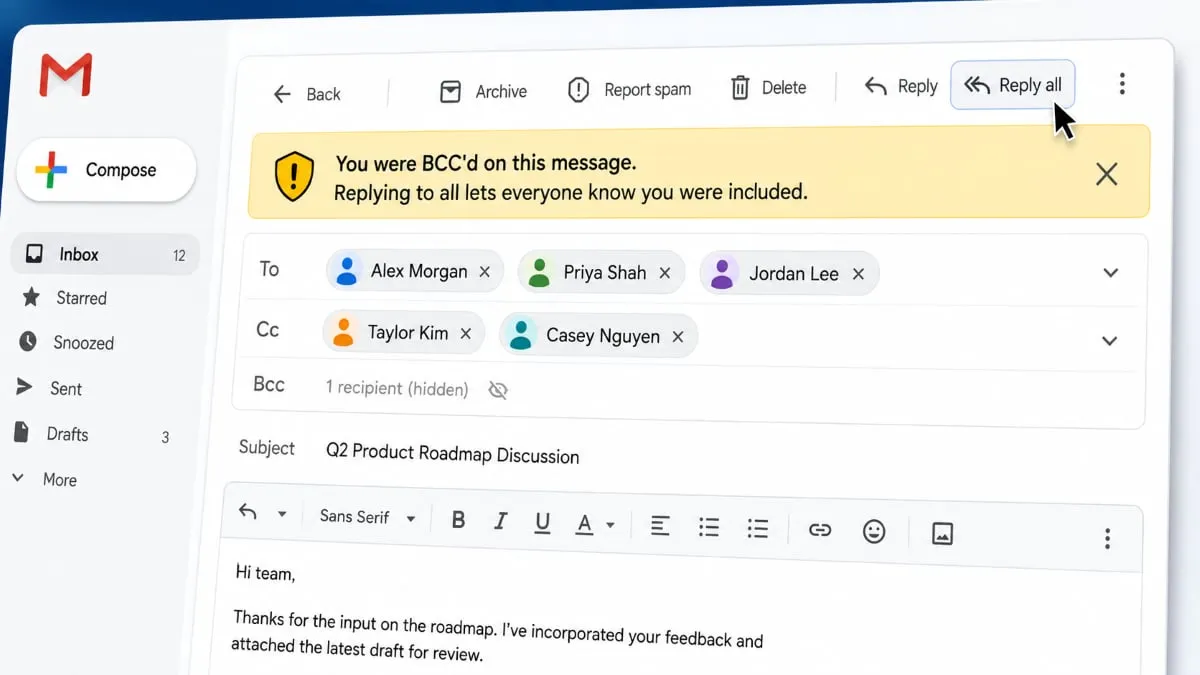Archive this message

tap(483, 92)
